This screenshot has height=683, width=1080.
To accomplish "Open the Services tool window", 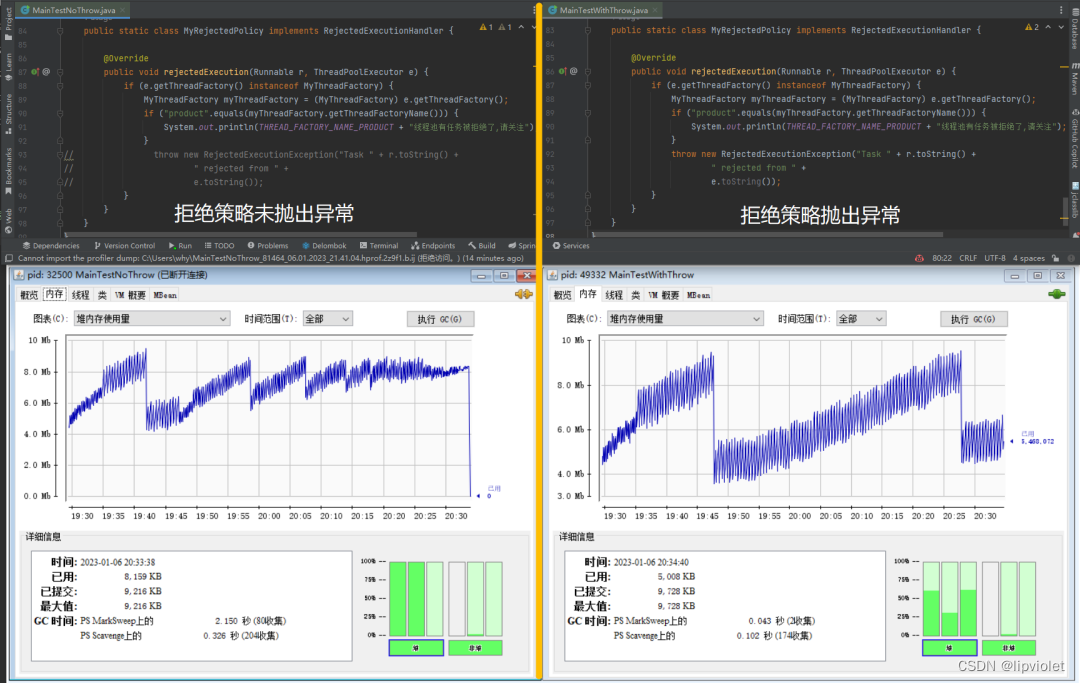I will coord(571,246).
